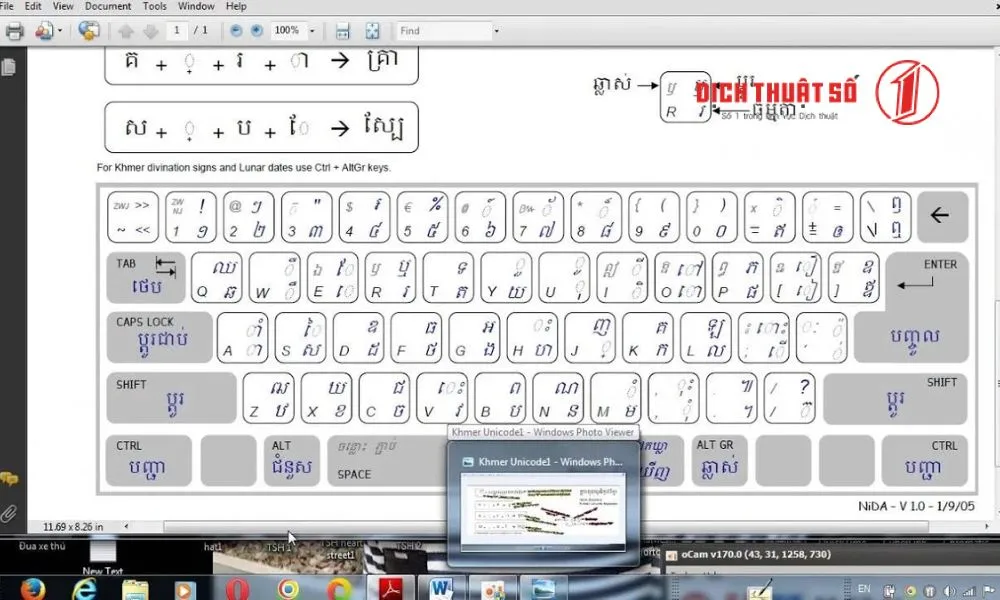Click the page number input field

[x=178, y=31]
